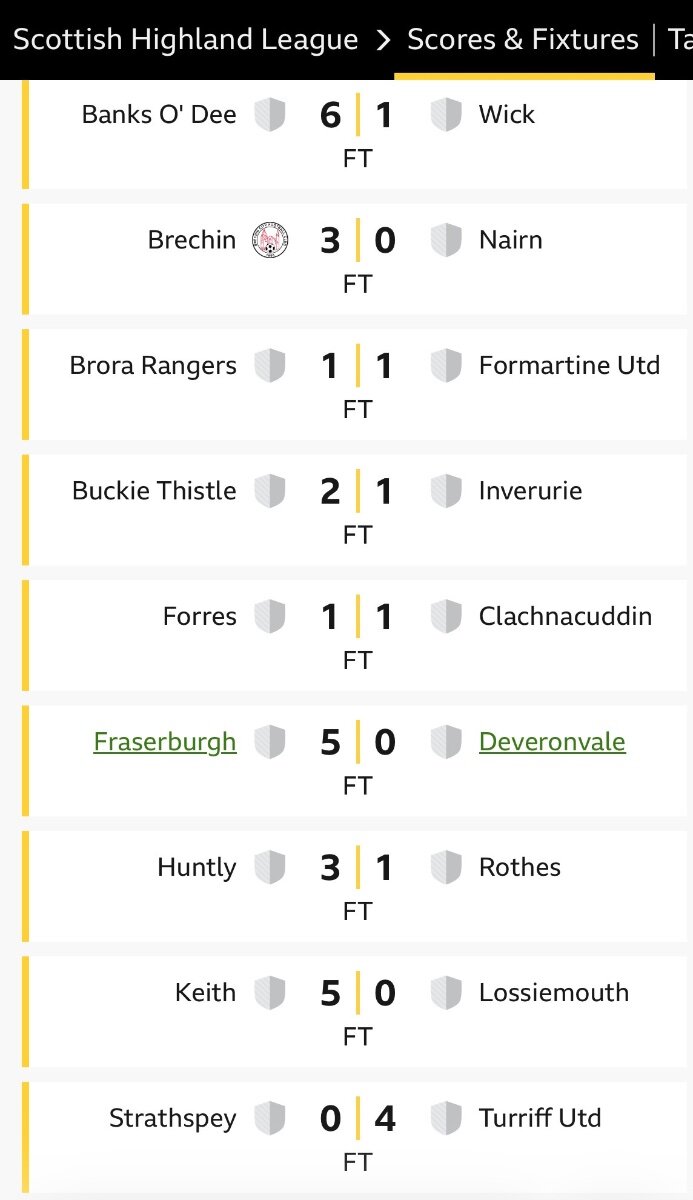Image resolution: width=693 pixels, height=1200 pixels.
Task: Click the Buckie Thistle shield icon
Action: point(270,492)
